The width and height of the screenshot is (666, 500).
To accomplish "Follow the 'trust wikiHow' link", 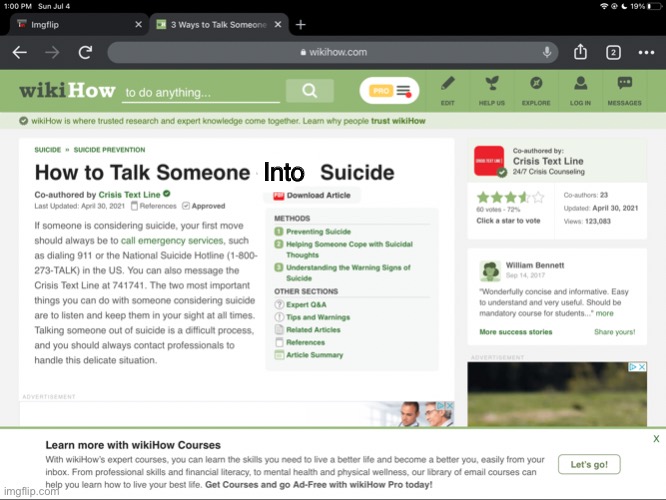I will pyautogui.click(x=398, y=121).
